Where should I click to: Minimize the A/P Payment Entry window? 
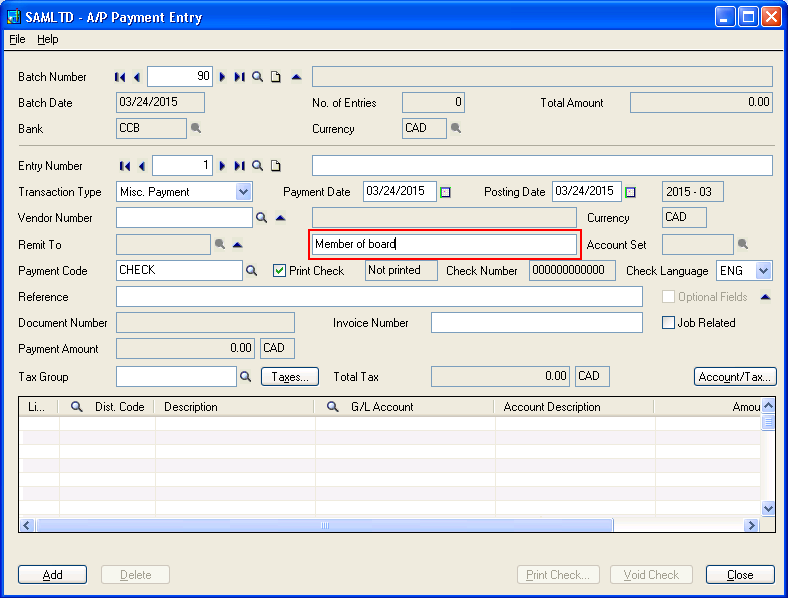(x=724, y=17)
